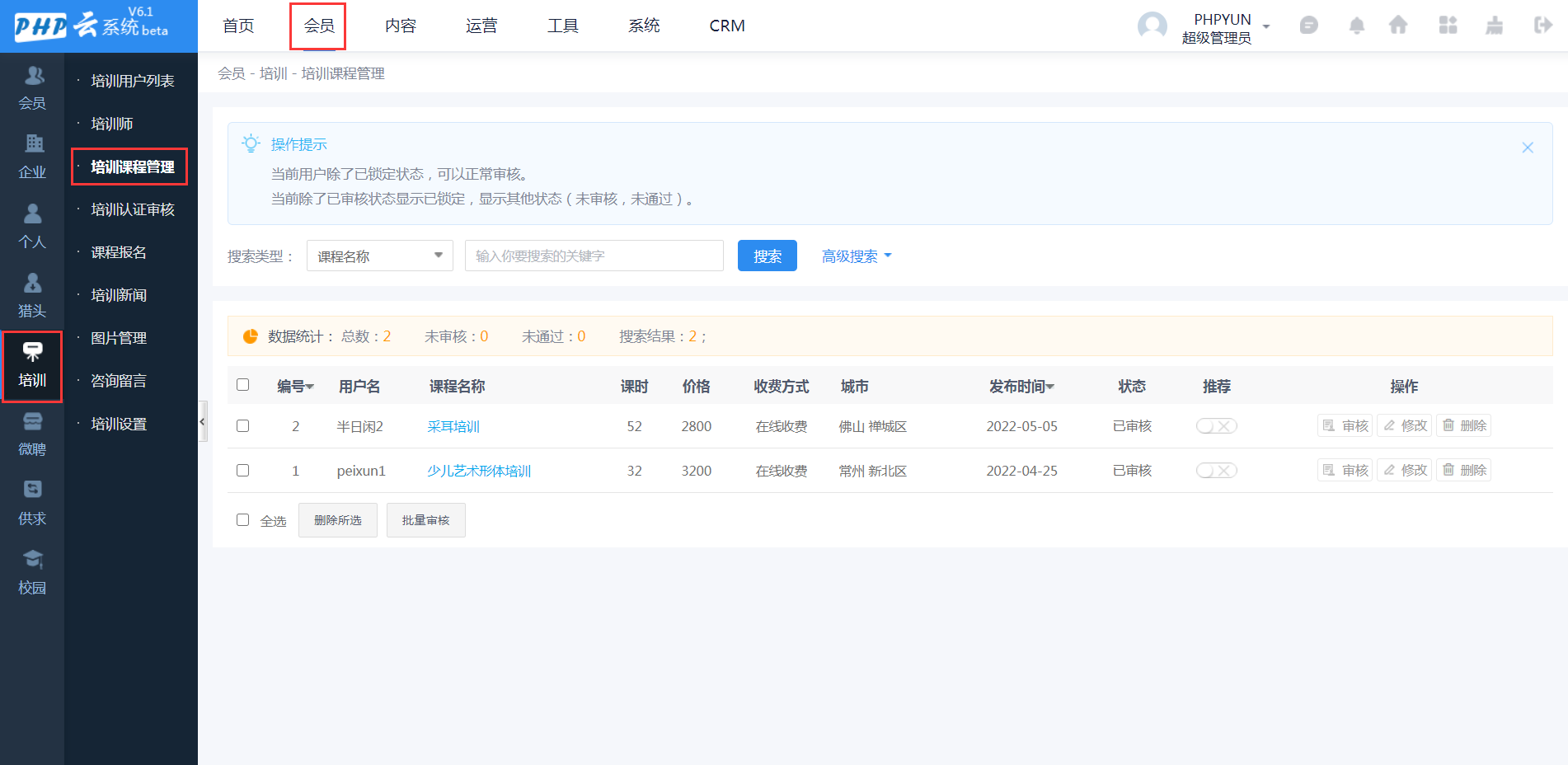
Task: Check the checkbox for row peixun1
Action: tap(242, 470)
